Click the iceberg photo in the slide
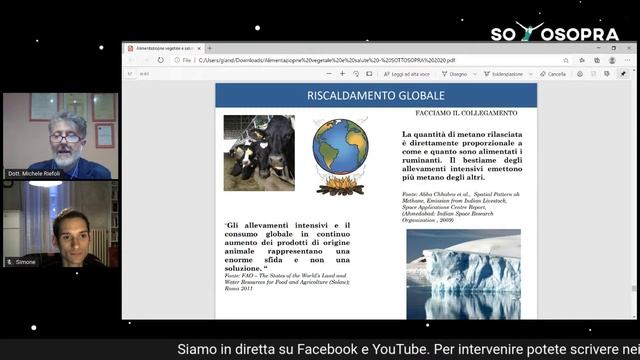Image resolution: width=640 pixels, height=360 pixels. 463,274
